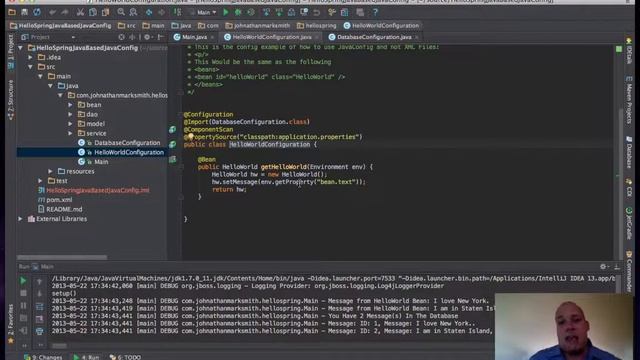Click the Rerun Main button in Run panel
640x360 pixels.
click(x=23, y=281)
